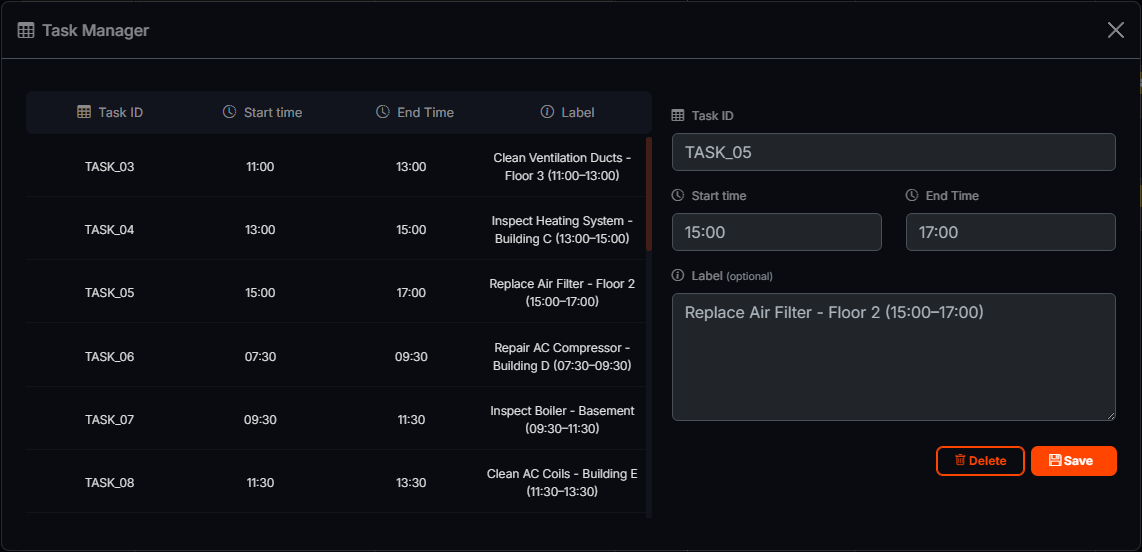Click the clock icon above the Start time field
This screenshot has height=552, width=1142.
click(x=678, y=196)
